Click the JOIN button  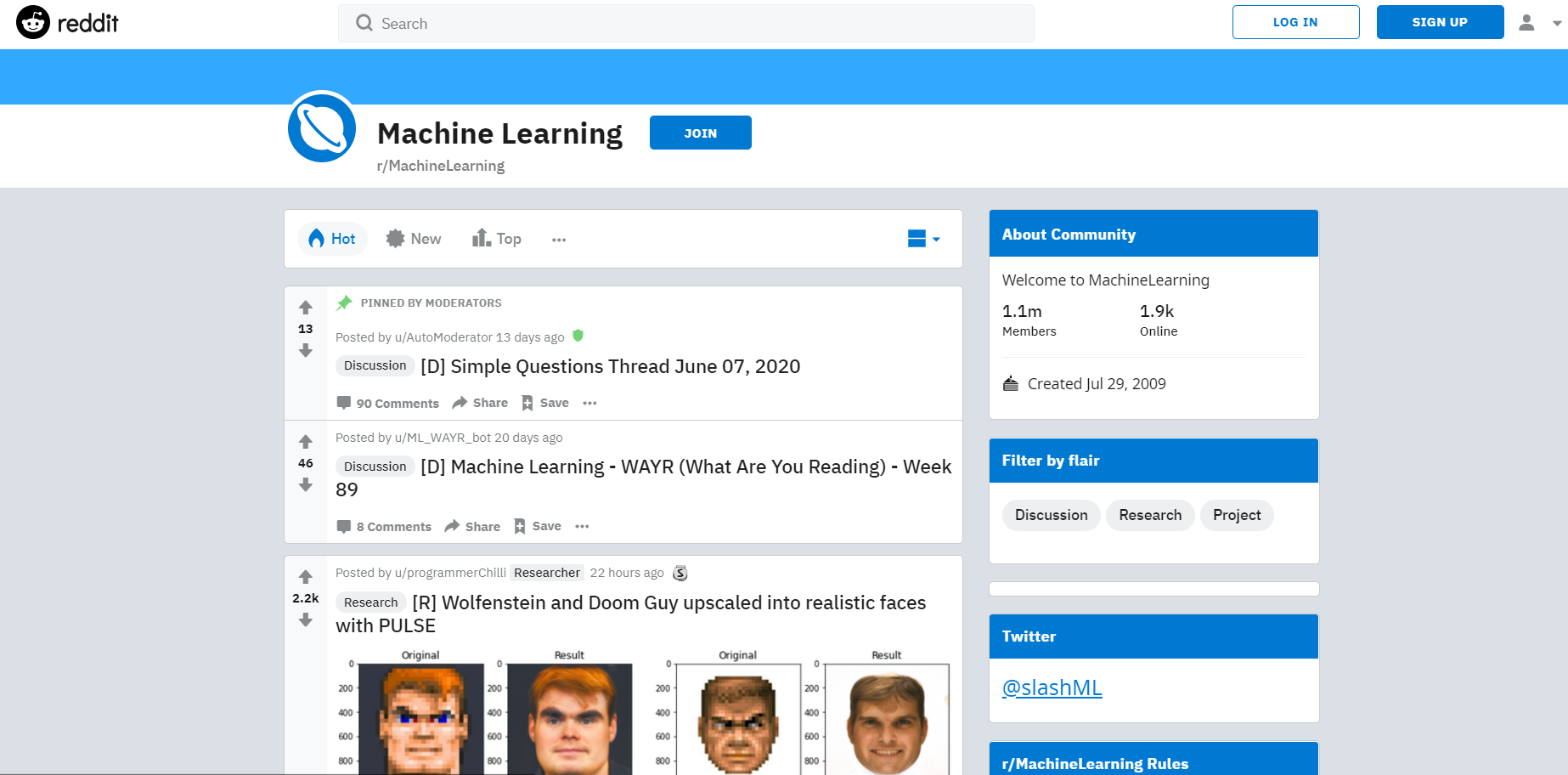coord(700,133)
